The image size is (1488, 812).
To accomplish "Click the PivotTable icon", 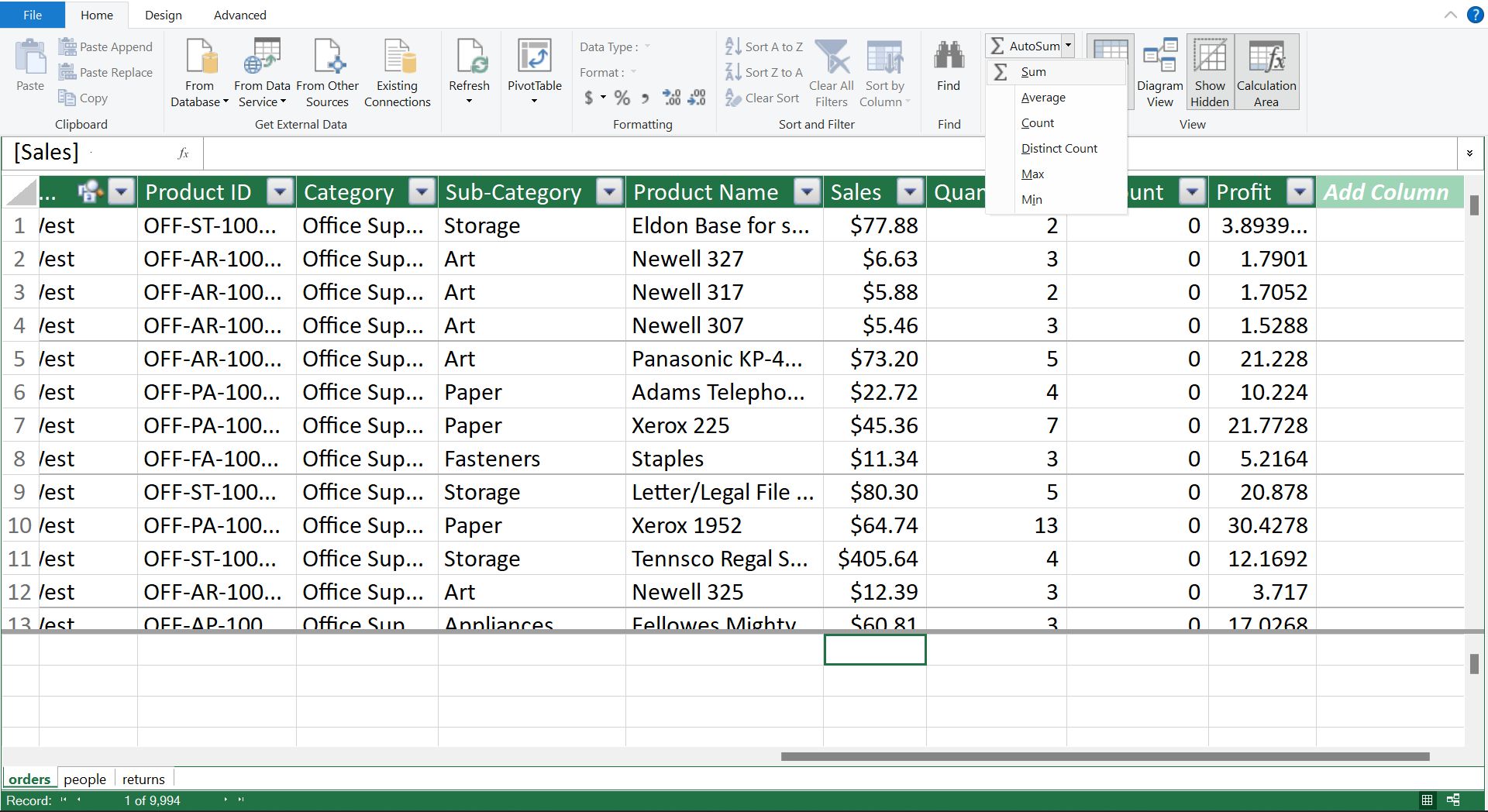I will tap(534, 58).
